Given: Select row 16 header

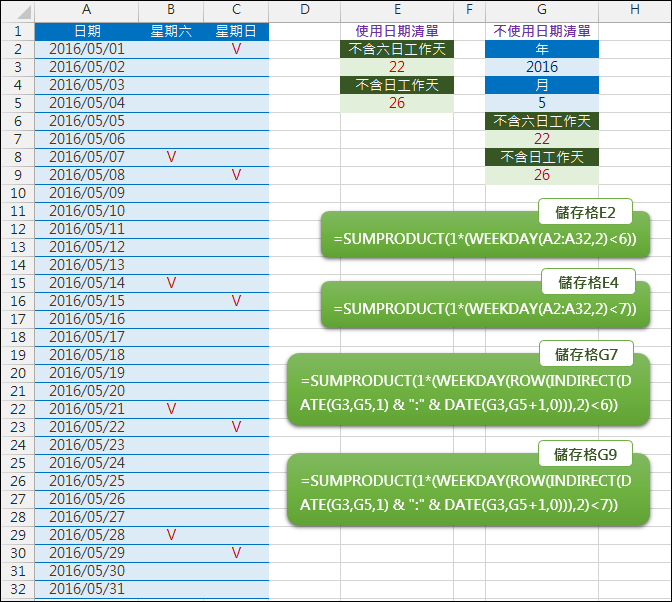Looking at the screenshot, I should 18,301.
